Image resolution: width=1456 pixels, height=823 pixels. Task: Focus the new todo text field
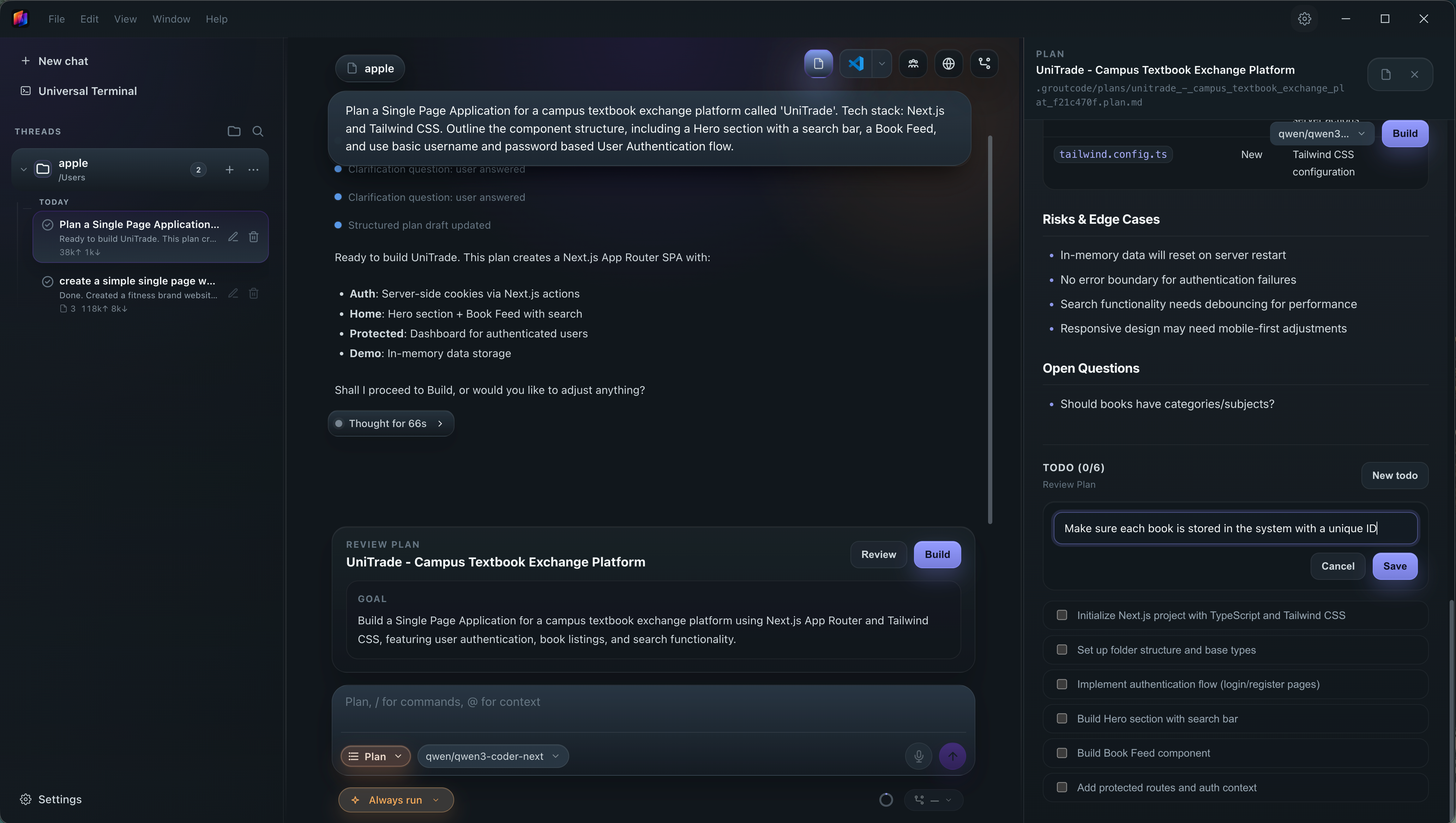coord(1235,528)
